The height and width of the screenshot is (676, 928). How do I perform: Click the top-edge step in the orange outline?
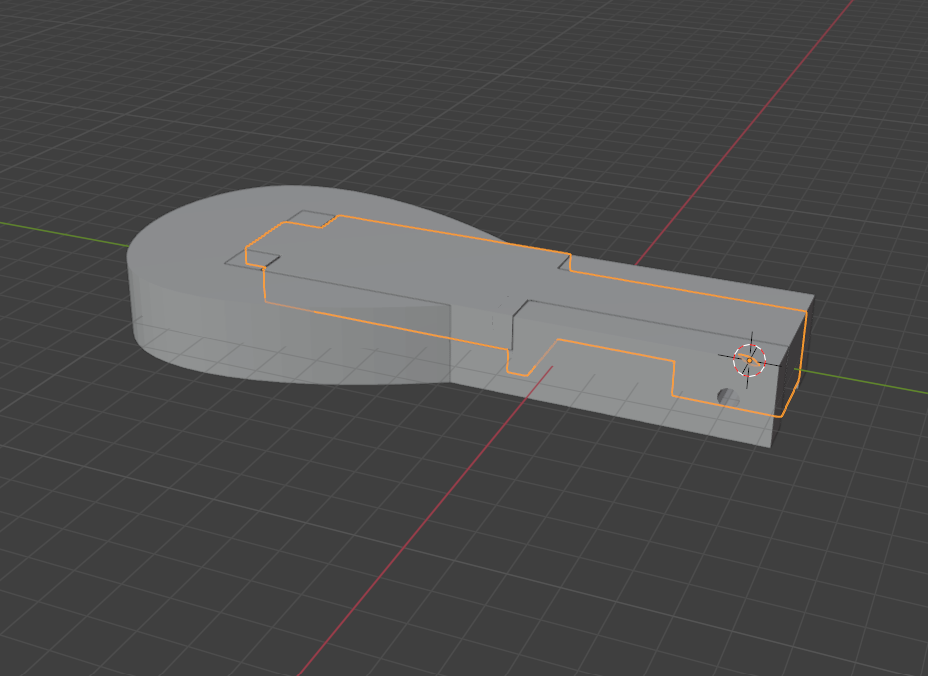tap(566, 262)
